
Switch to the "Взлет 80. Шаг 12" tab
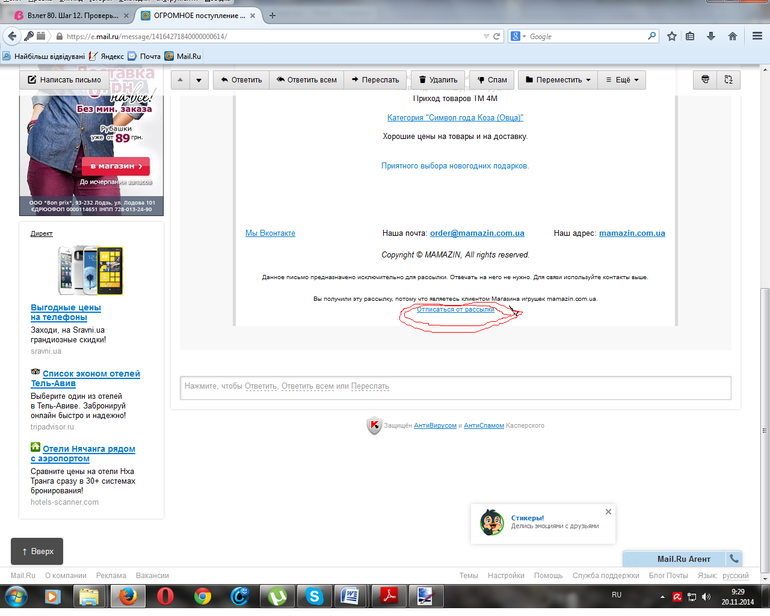[68, 15]
